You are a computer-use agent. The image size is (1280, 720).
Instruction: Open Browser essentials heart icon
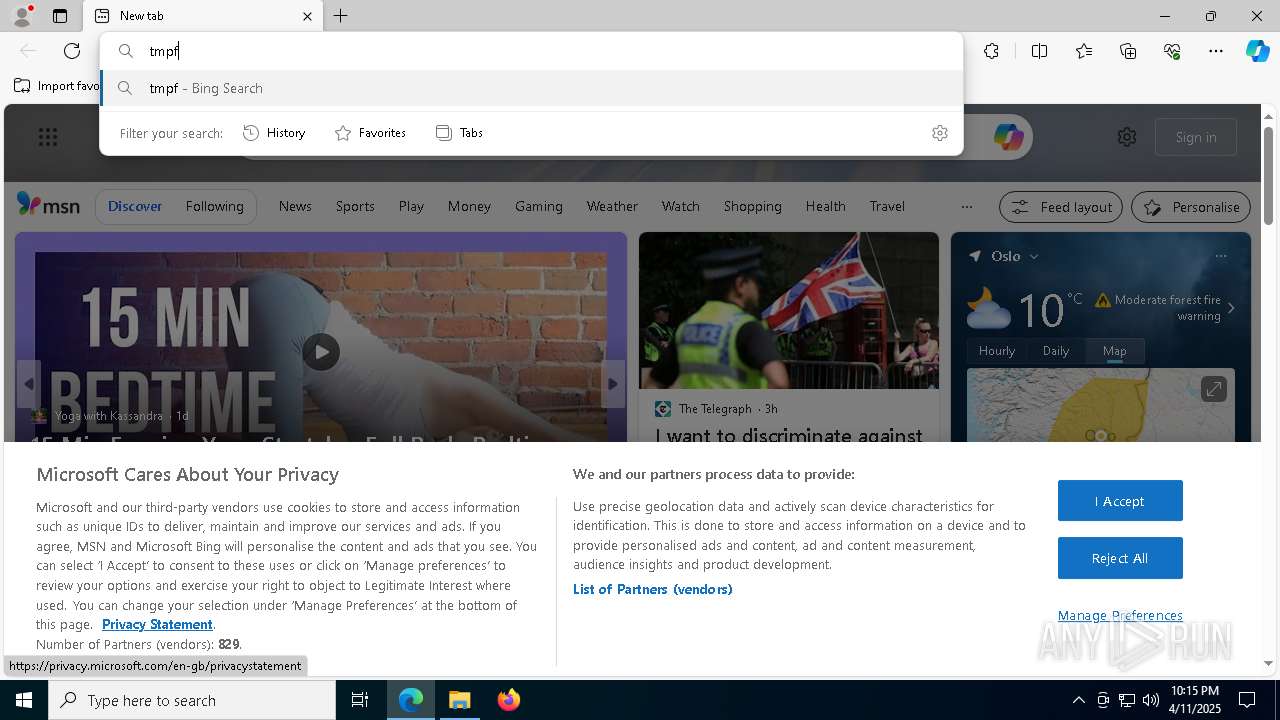(x=1172, y=51)
